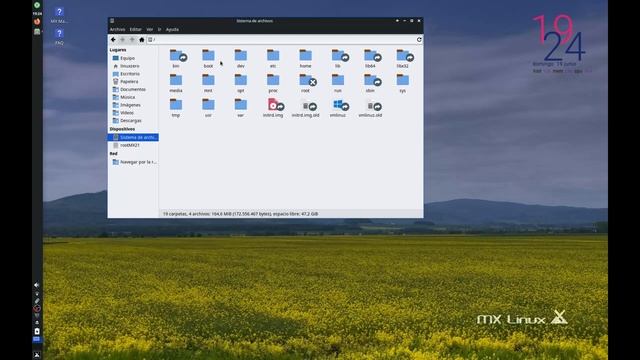Open the volume control in panel
The image size is (640, 360).
(37, 285)
